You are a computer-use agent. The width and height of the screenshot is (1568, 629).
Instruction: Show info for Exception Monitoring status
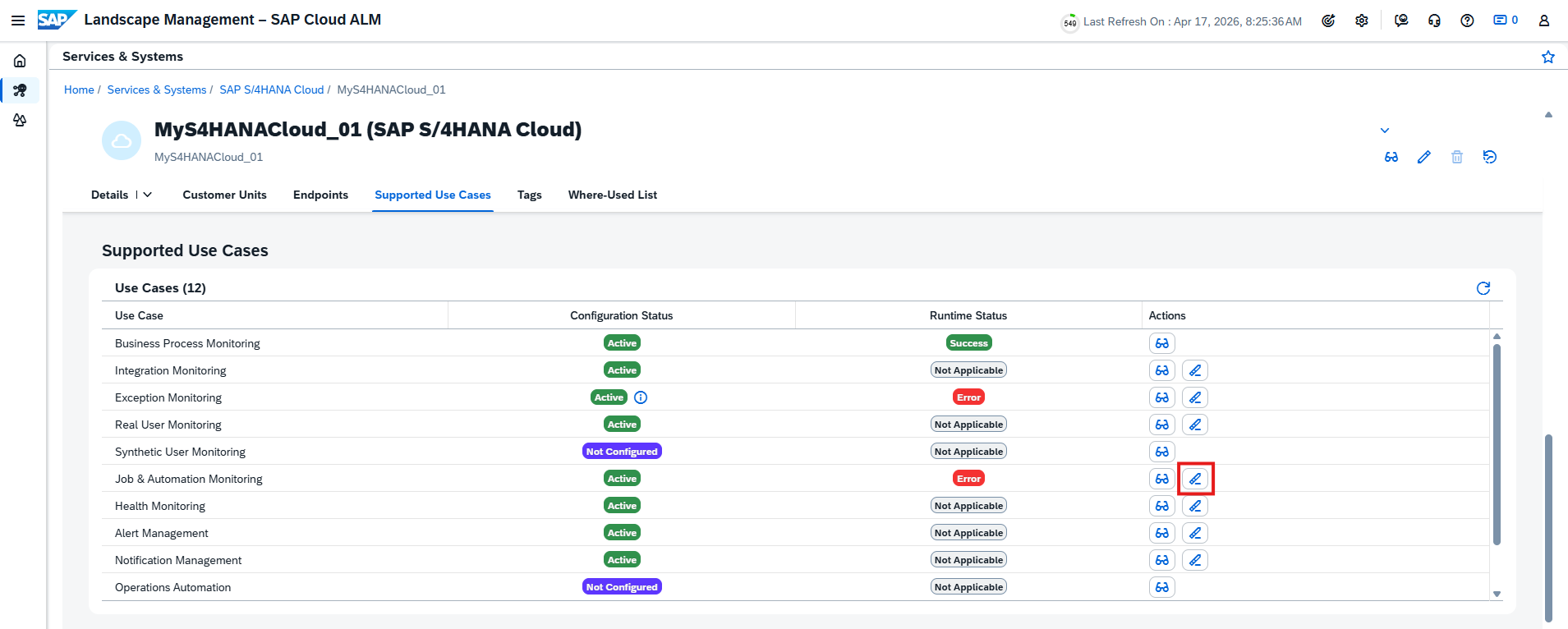[641, 397]
